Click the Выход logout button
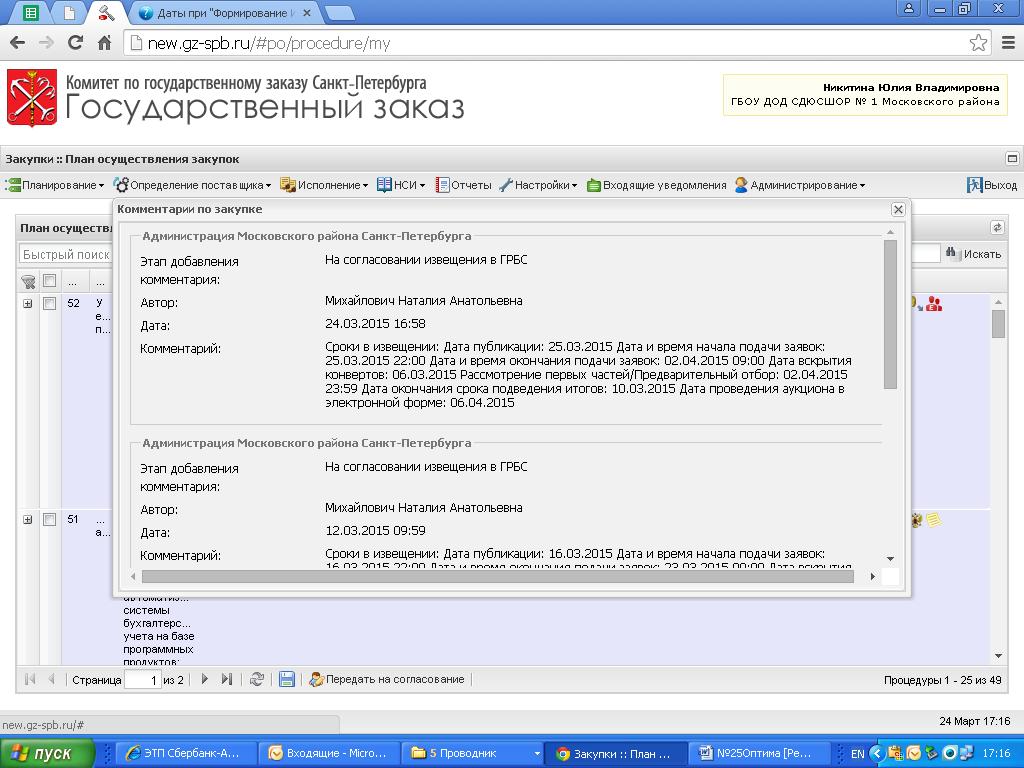1024x768 pixels. tap(991, 185)
